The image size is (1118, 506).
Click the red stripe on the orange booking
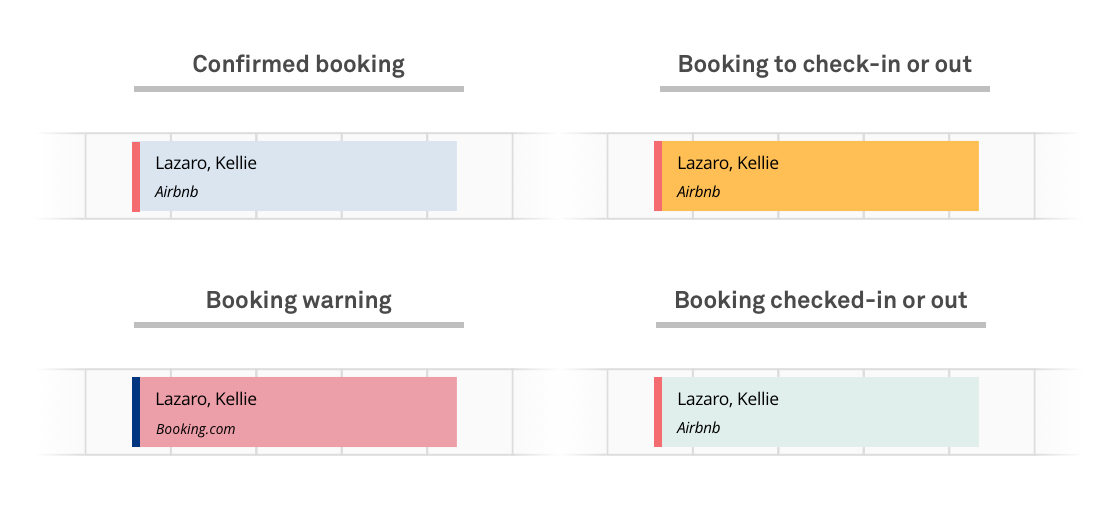coord(658,176)
